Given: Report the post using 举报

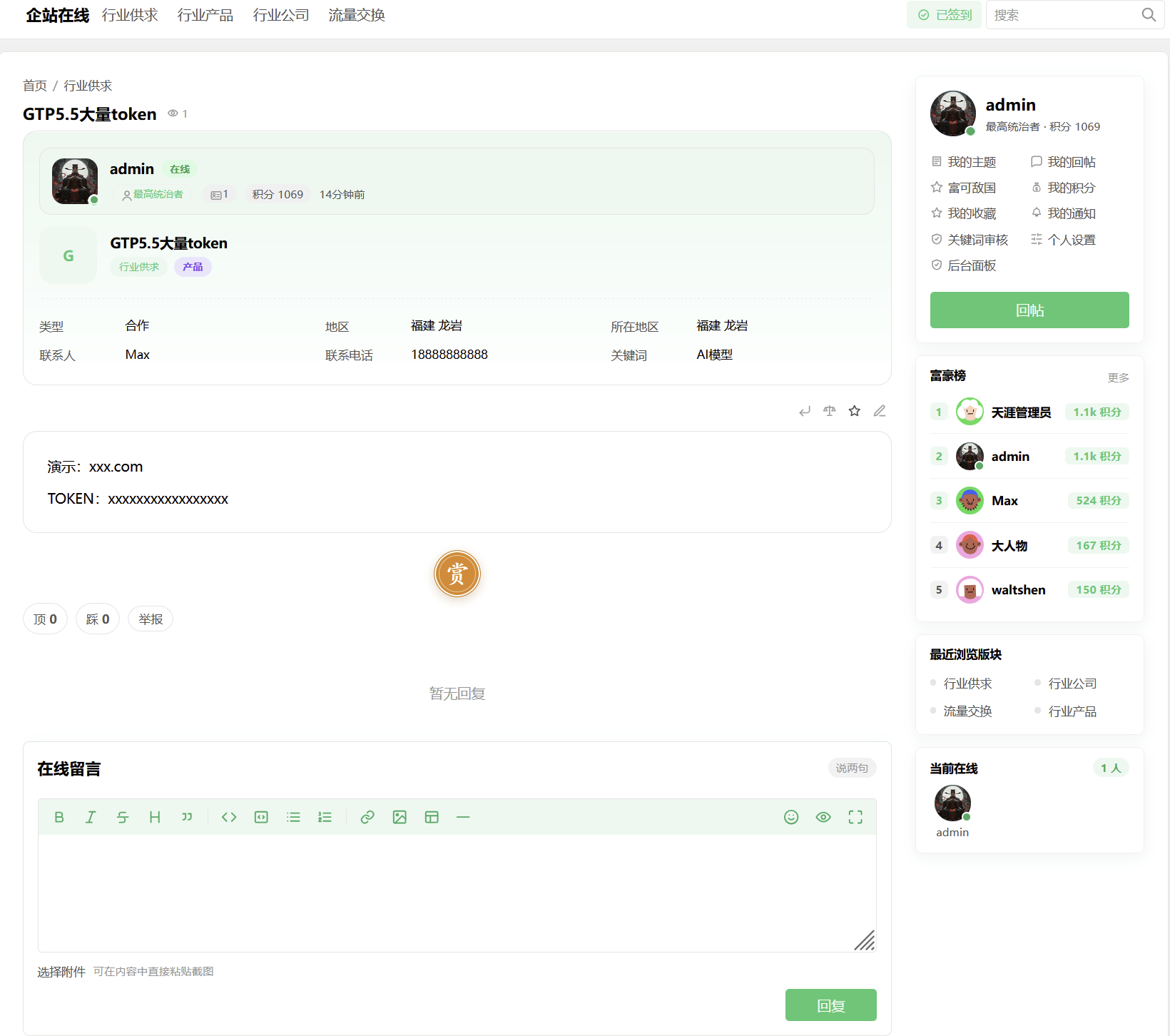Looking at the screenshot, I should pos(151,619).
